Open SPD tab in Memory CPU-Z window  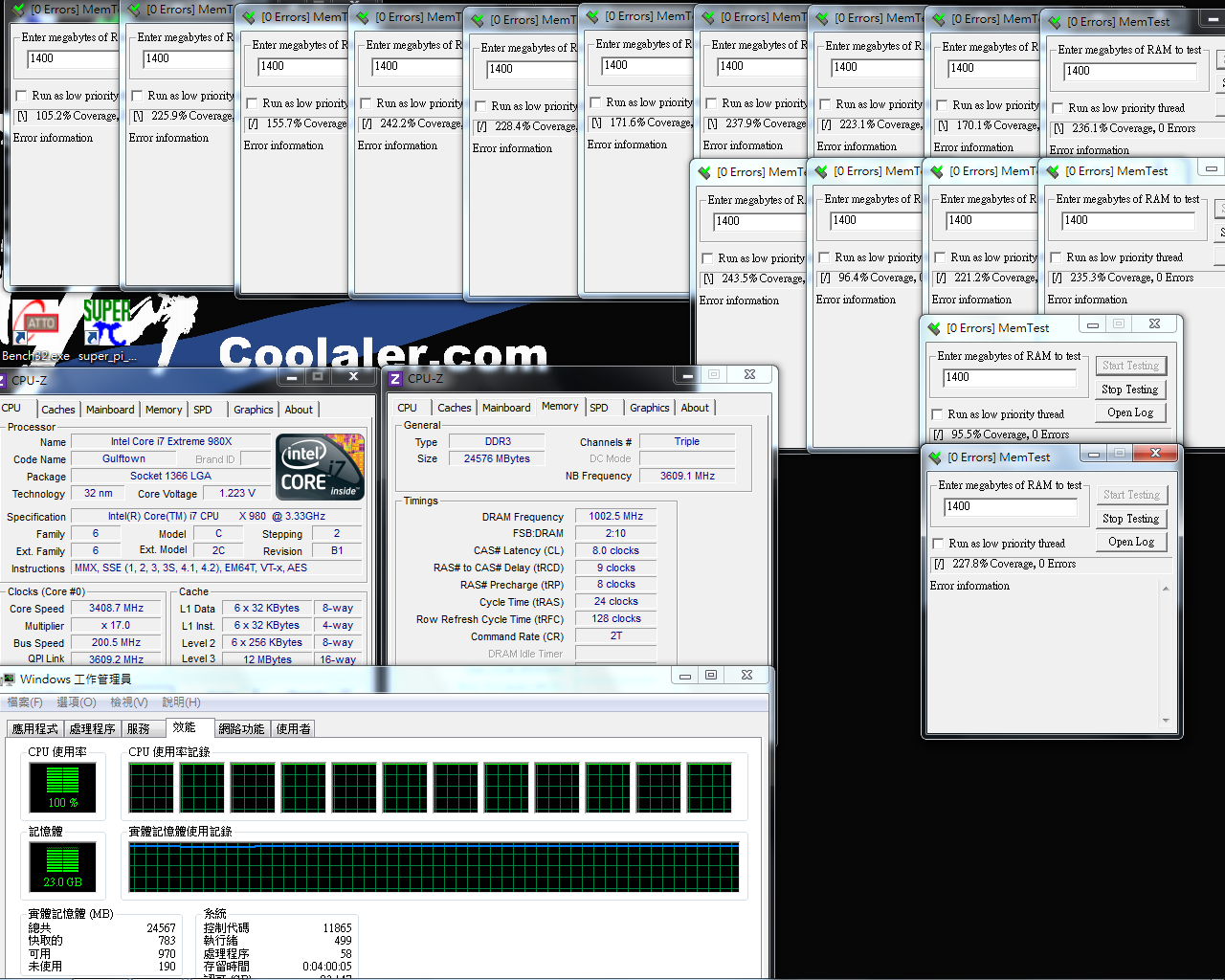(x=599, y=408)
